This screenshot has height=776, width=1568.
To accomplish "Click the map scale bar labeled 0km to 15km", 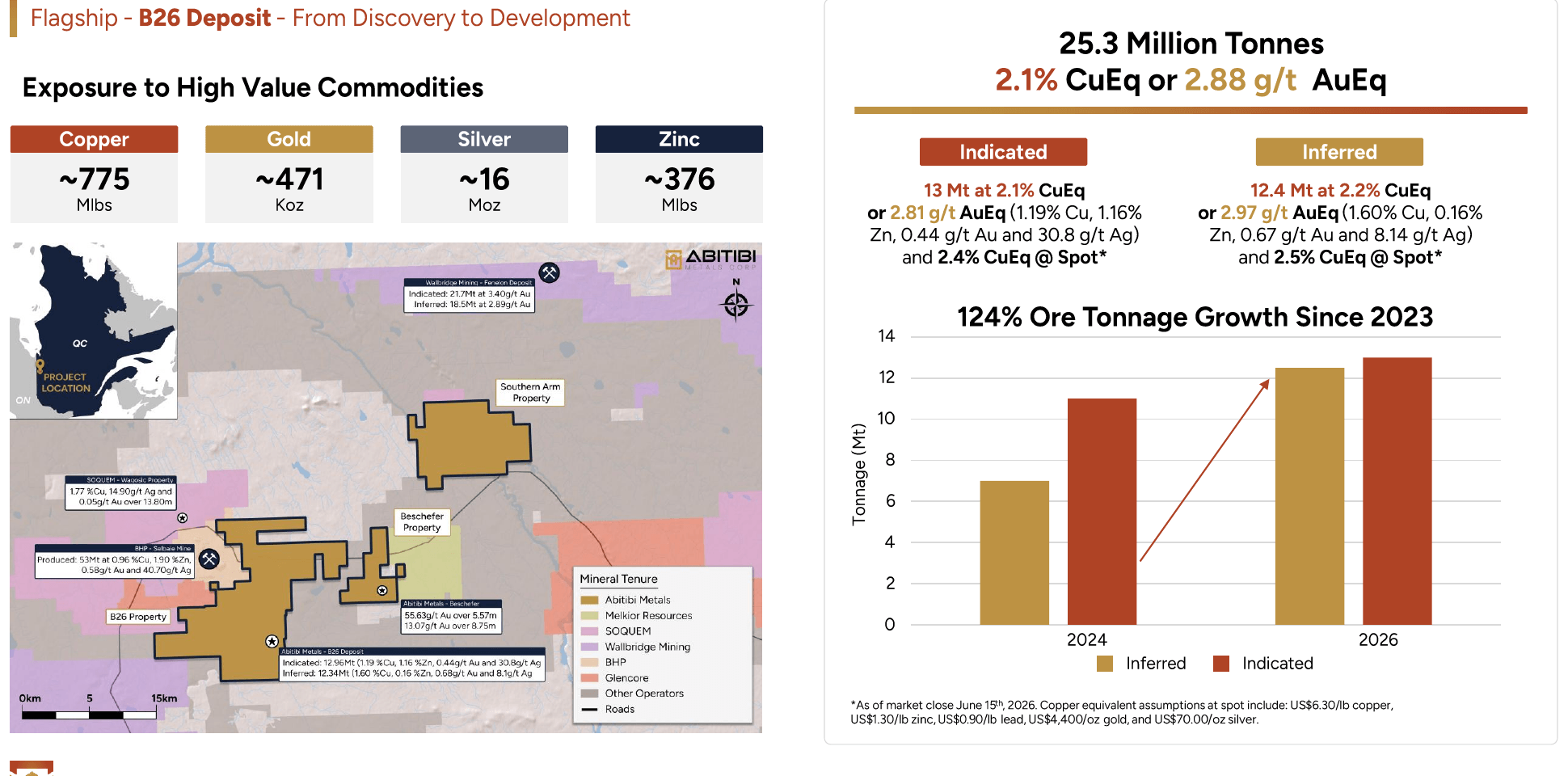I will [x=89, y=715].
